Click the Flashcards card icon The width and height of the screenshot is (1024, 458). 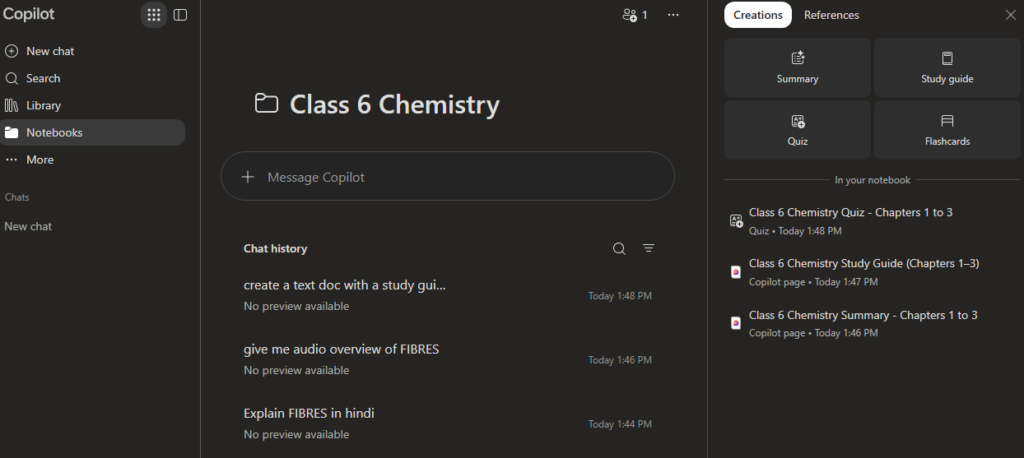point(947,121)
